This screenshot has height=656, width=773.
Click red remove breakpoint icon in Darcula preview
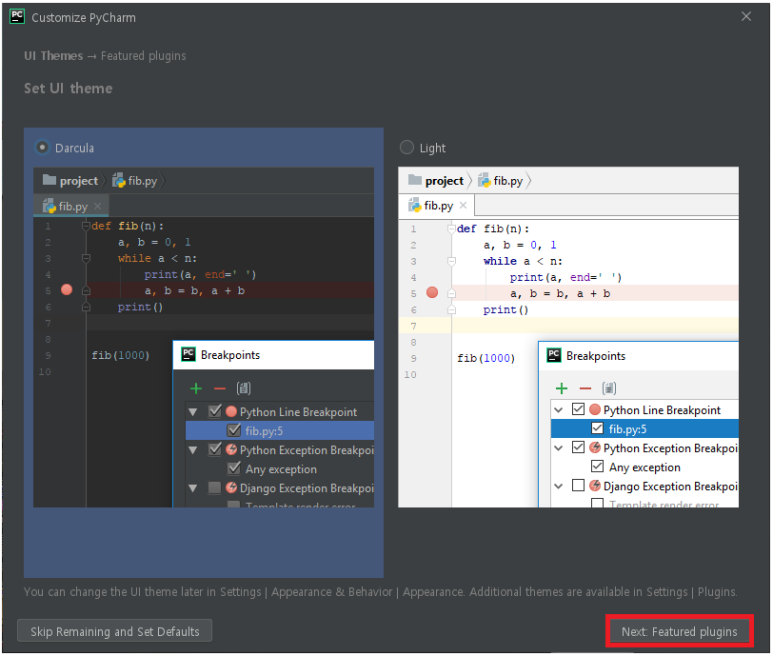tap(219, 389)
